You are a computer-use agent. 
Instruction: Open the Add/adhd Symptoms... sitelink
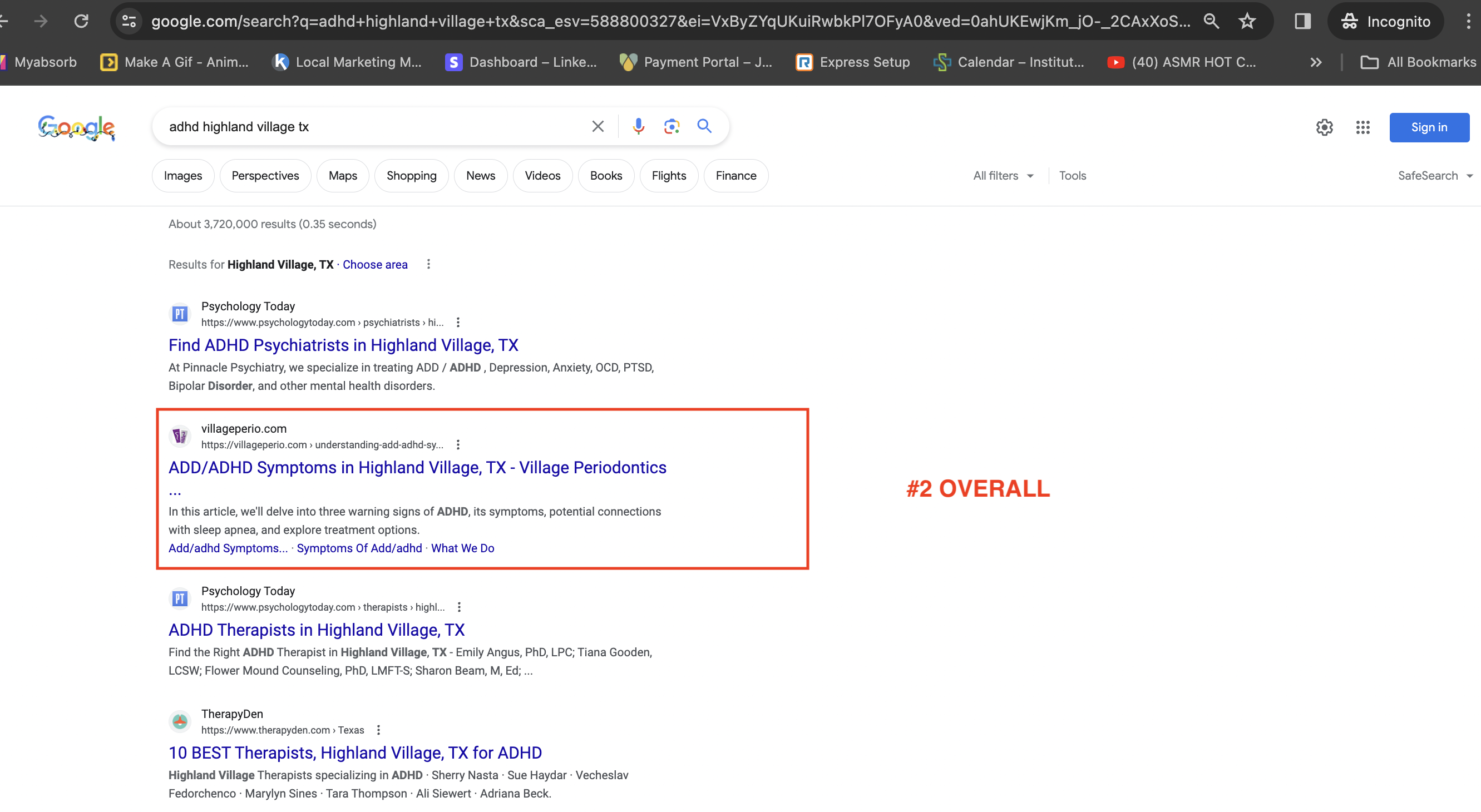pyautogui.click(x=228, y=548)
